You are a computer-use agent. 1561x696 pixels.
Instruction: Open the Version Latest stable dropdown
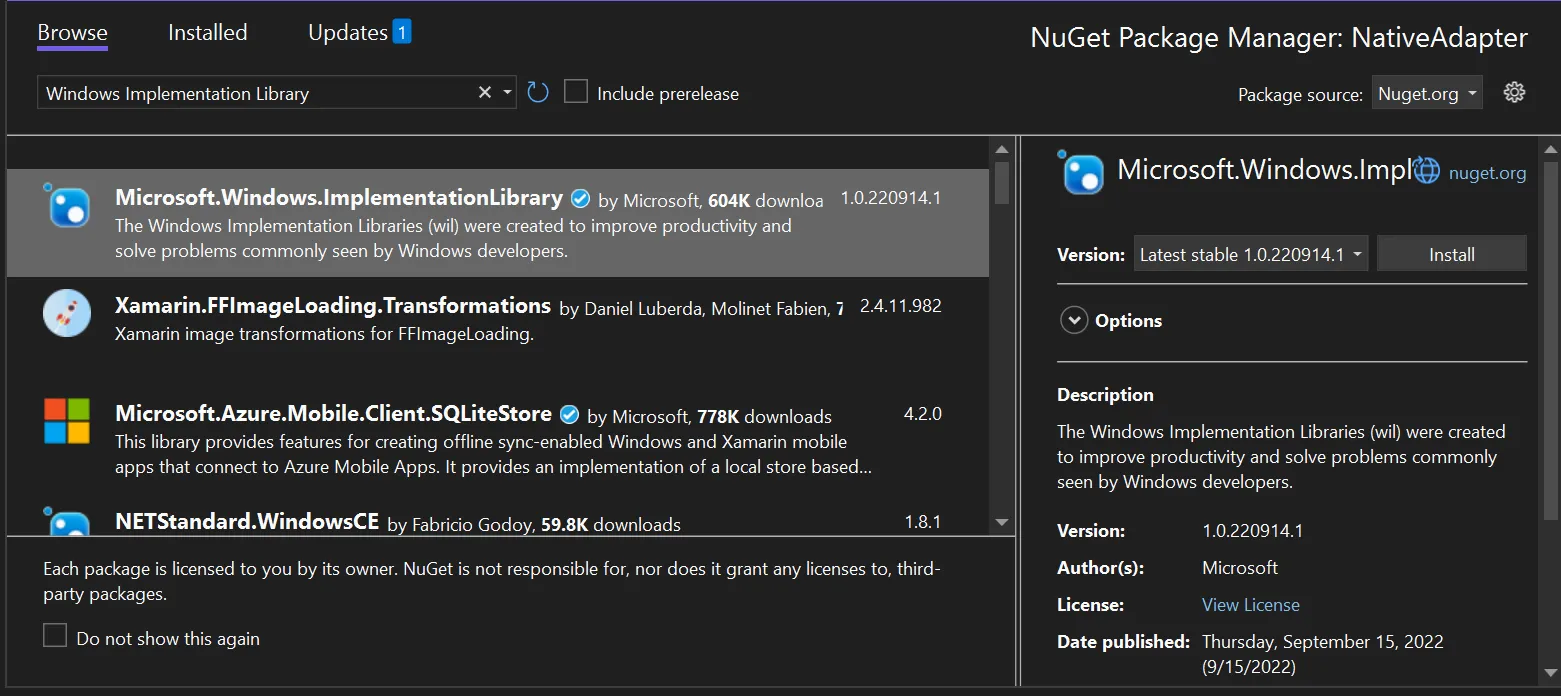(x=1250, y=254)
